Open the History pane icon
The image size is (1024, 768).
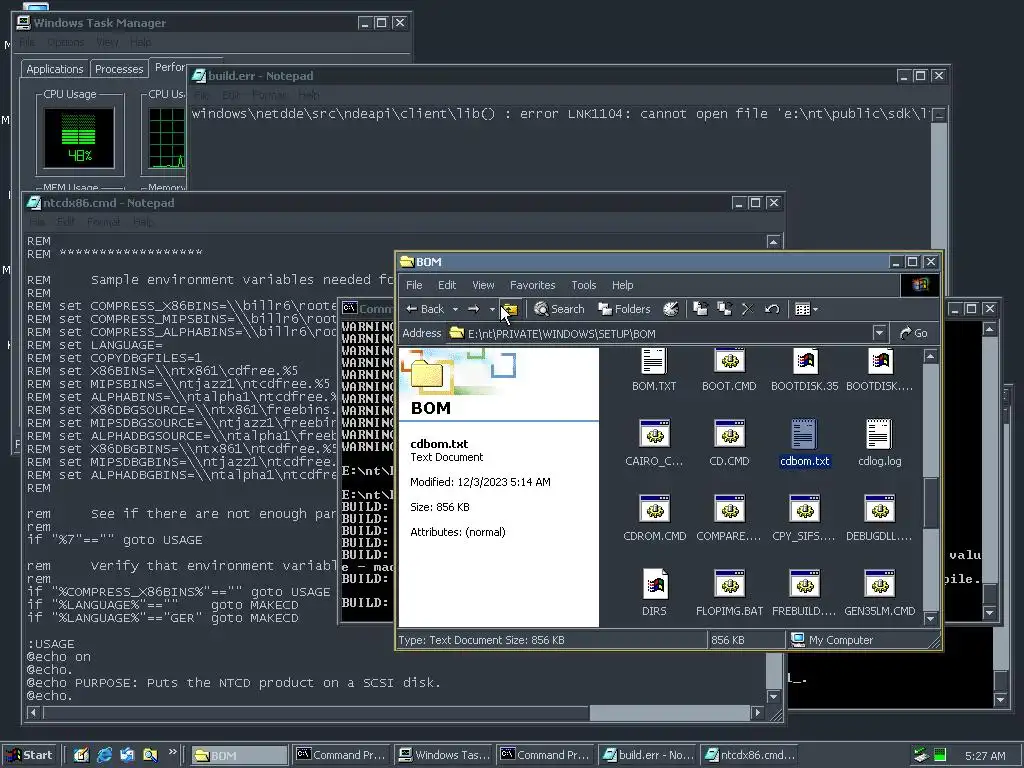(671, 309)
